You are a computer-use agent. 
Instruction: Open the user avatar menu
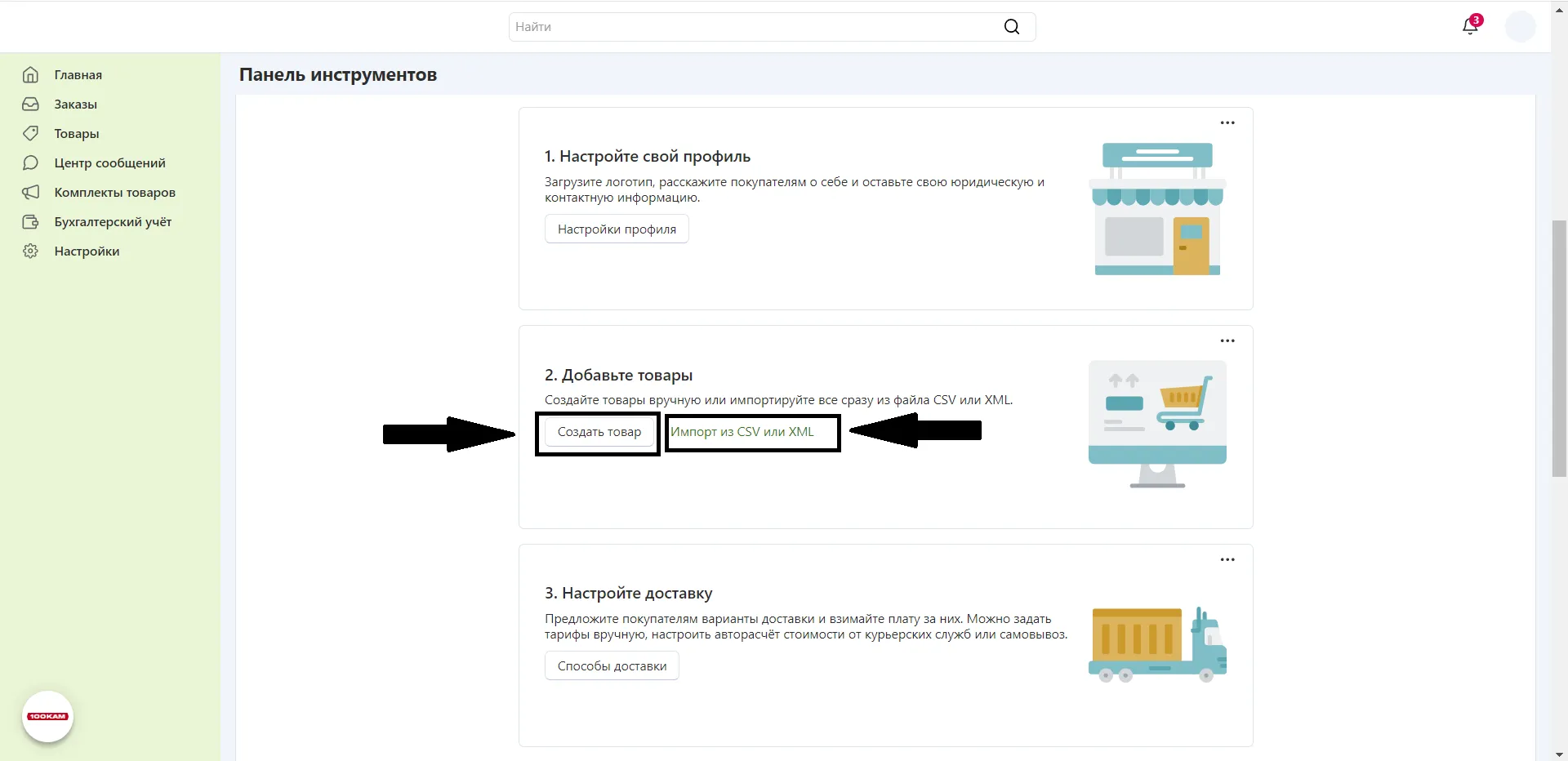click(1520, 26)
